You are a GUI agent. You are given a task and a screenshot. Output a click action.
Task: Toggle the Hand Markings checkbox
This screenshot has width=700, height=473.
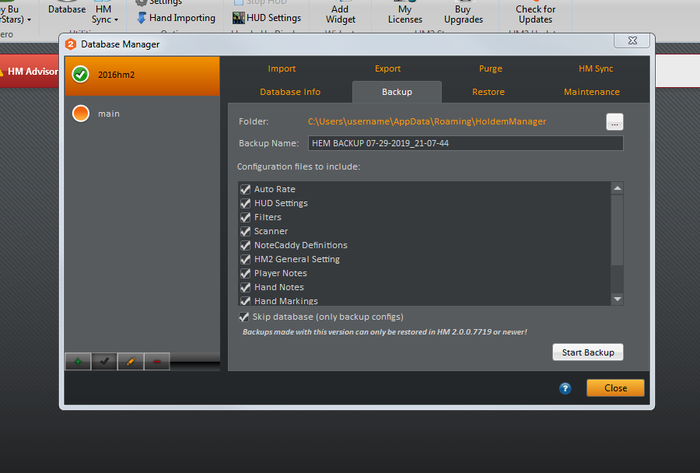click(245, 301)
